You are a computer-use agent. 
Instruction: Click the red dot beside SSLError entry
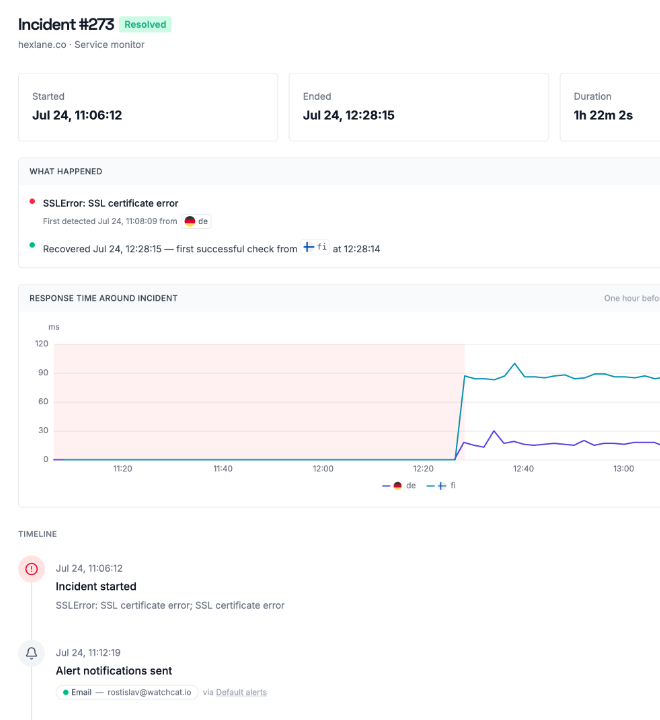pos(32,201)
